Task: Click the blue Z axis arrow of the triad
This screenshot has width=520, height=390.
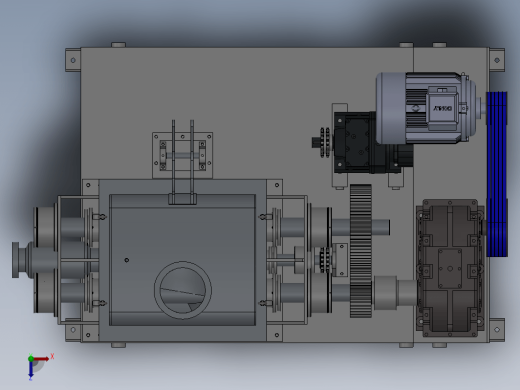Action: click(31, 369)
